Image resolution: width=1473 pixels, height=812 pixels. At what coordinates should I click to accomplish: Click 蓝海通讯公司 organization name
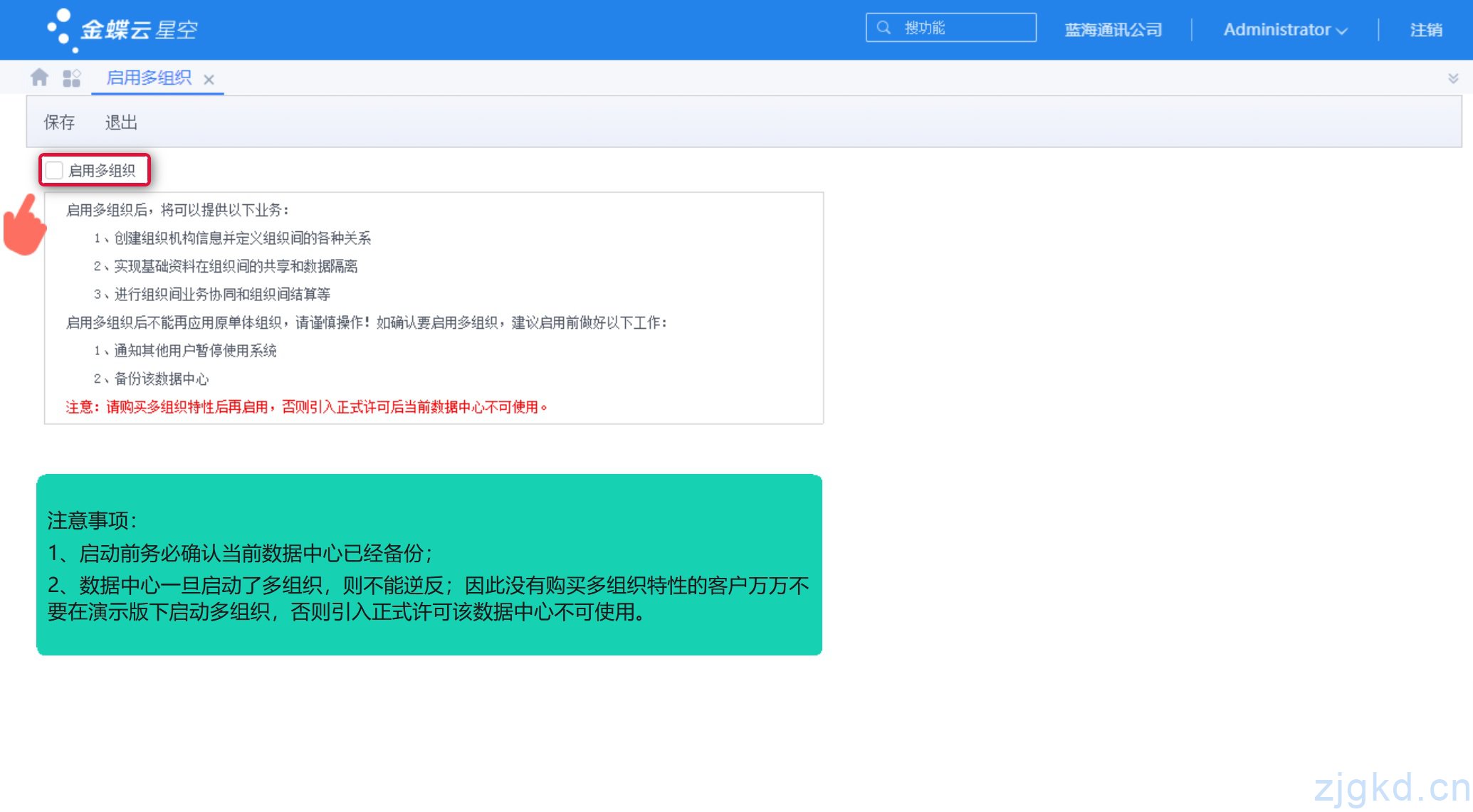pos(1113,30)
